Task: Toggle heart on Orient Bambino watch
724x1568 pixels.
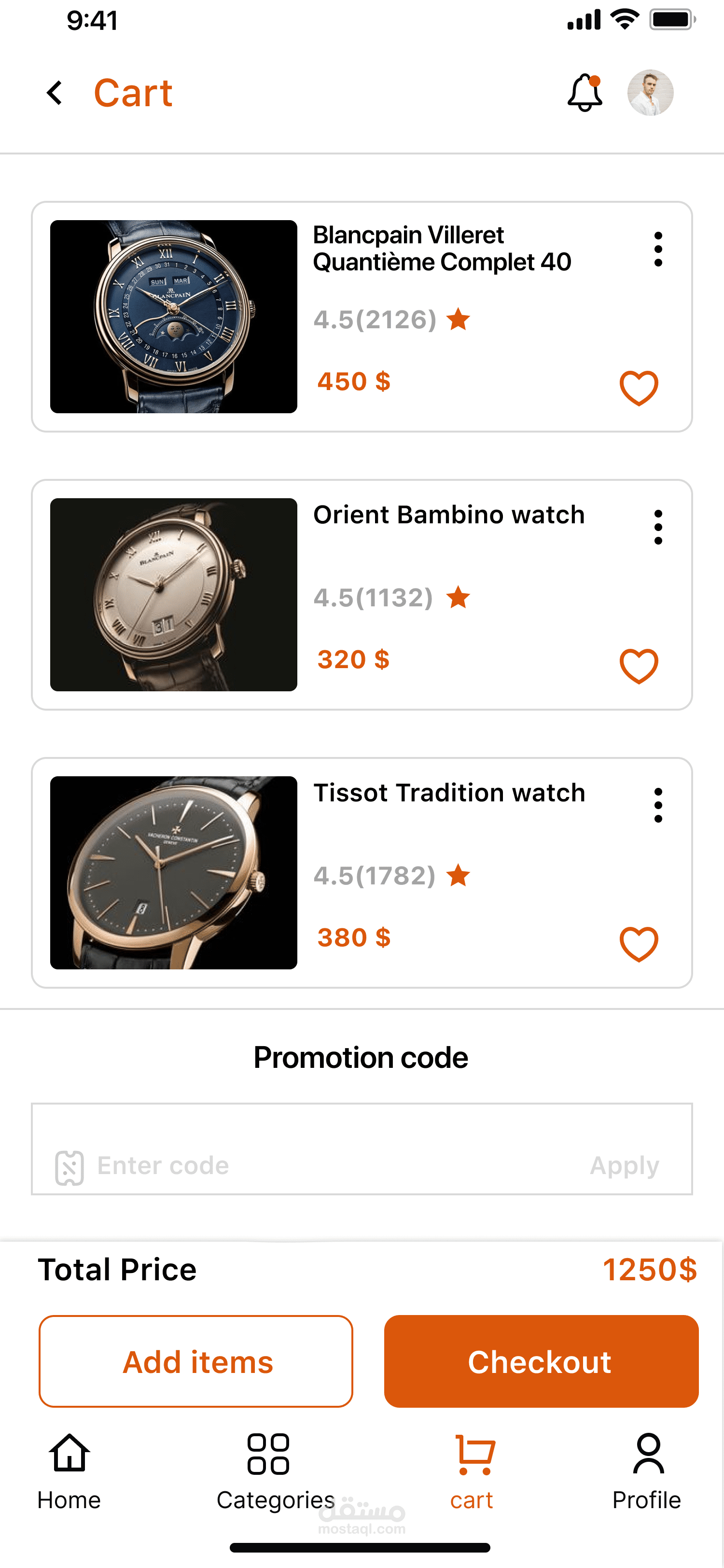Action: [638, 666]
